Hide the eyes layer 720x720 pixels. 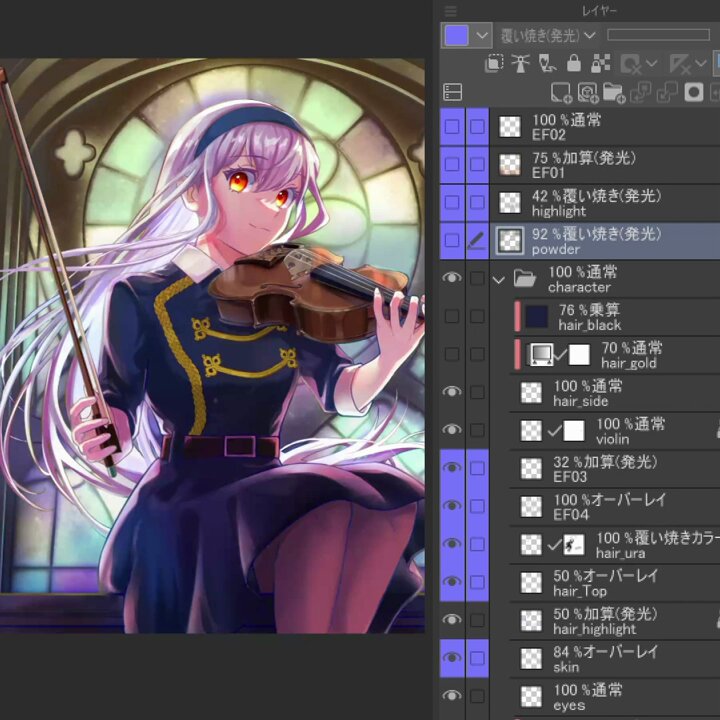452,696
